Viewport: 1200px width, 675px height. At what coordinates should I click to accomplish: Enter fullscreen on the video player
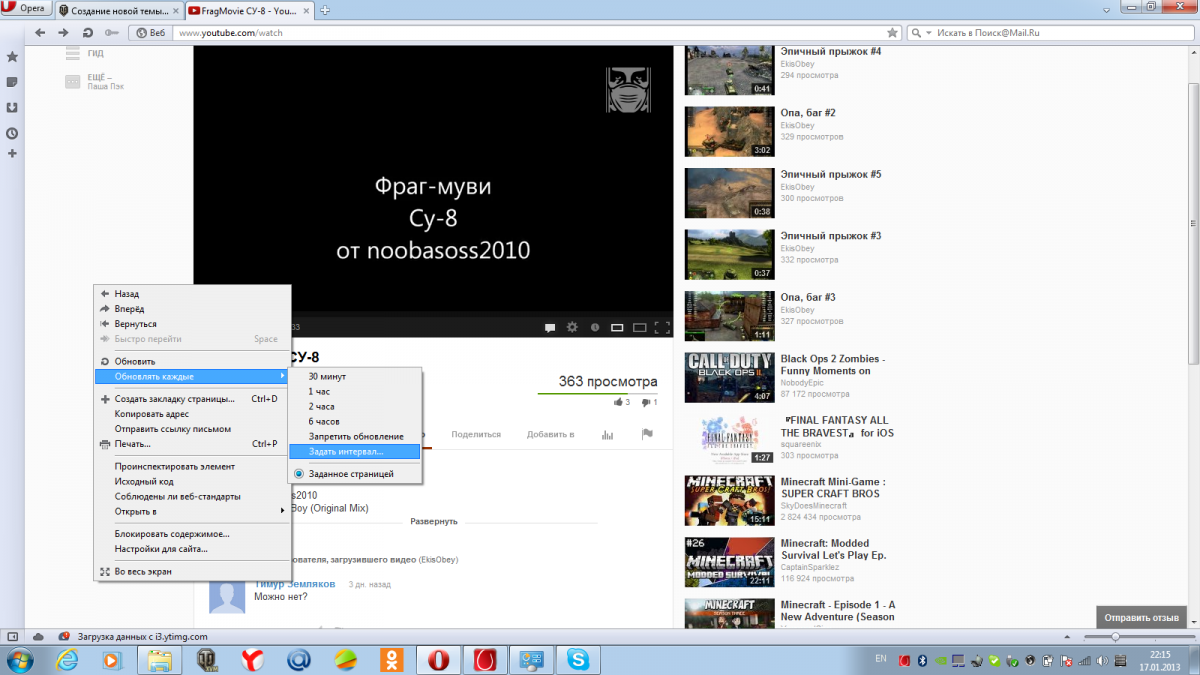(x=662, y=327)
